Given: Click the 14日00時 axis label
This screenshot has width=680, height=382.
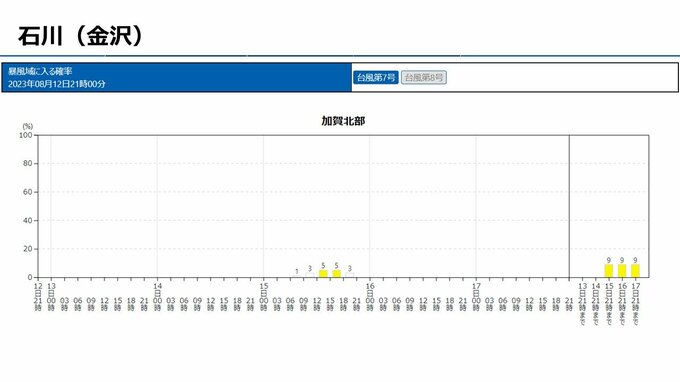Looking at the screenshot, I should click(x=157, y=297).
